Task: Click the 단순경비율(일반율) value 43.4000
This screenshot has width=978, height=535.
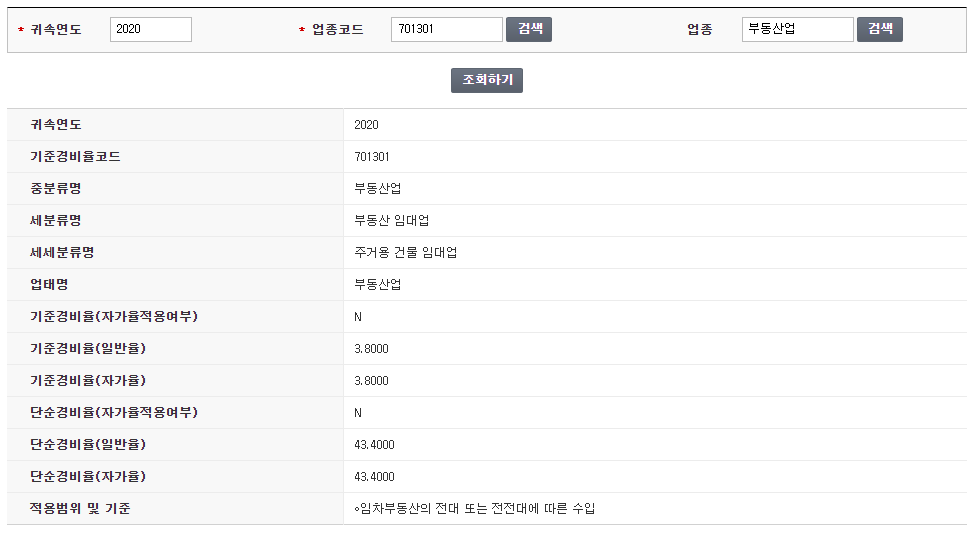Action: (374, 445)
